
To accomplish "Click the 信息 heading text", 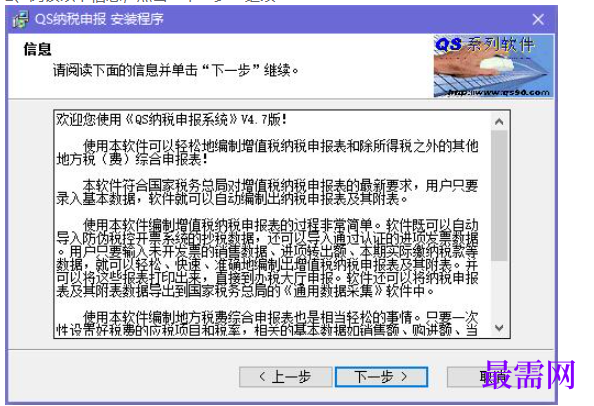I will [37, 49].
